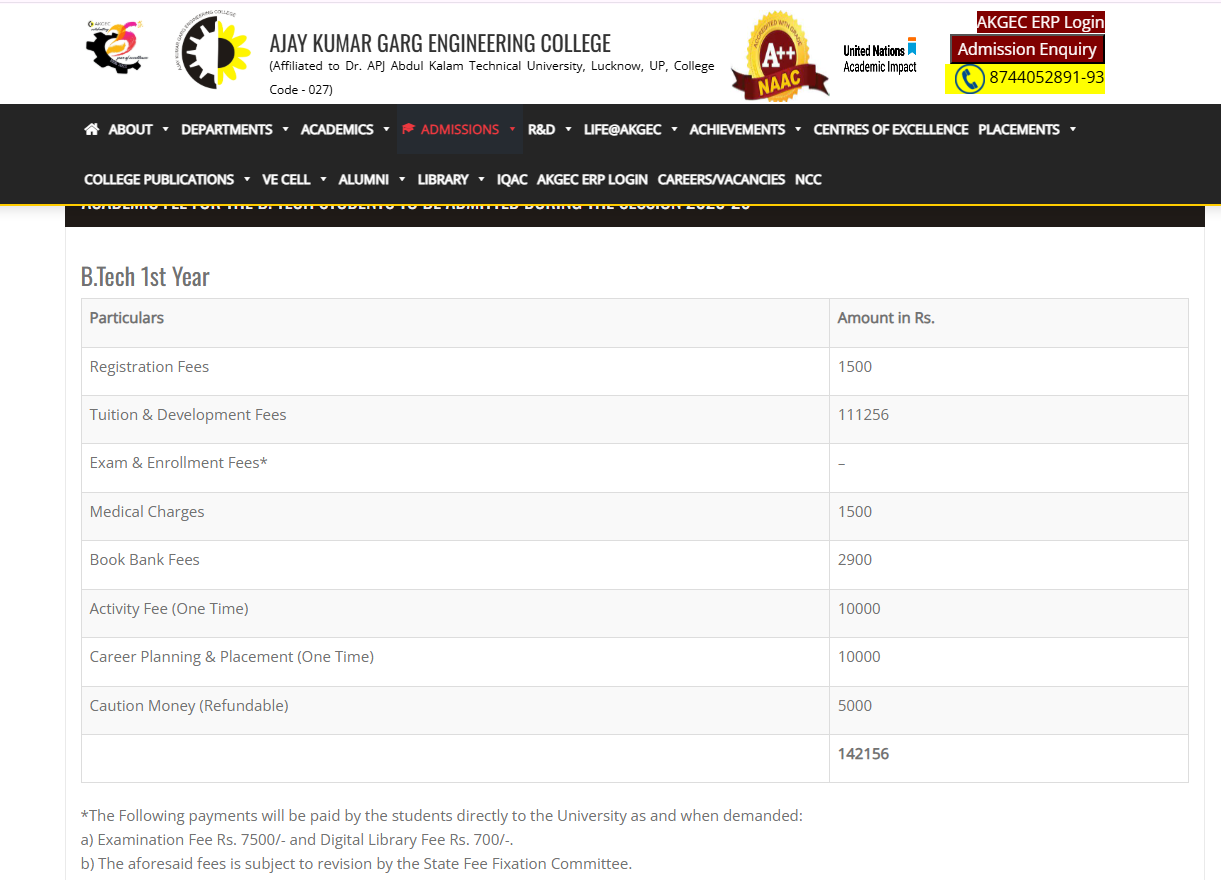Open the CAREERS/VACANCIES menu item
Viewport: 1221px width, 880px height.
tap(721, 179)
